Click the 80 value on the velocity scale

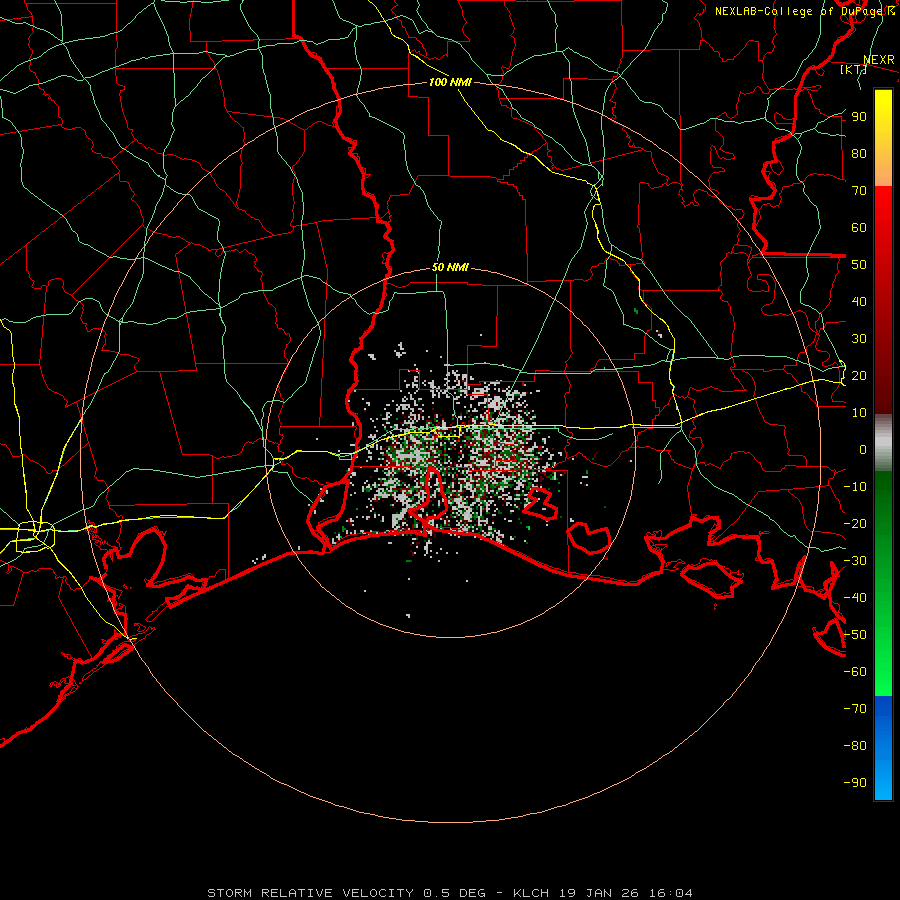click(x=859, y=153)
